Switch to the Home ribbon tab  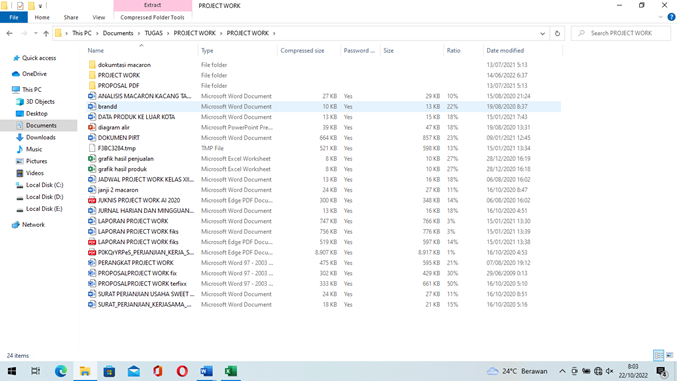pos(42,17)
